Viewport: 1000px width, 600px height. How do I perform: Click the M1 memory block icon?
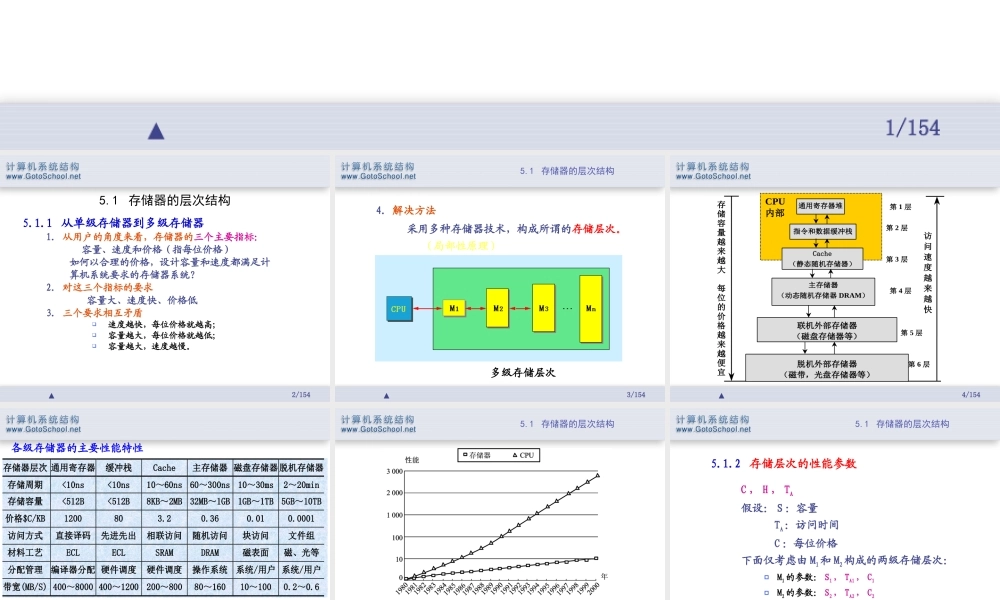(x=454, y=309)
